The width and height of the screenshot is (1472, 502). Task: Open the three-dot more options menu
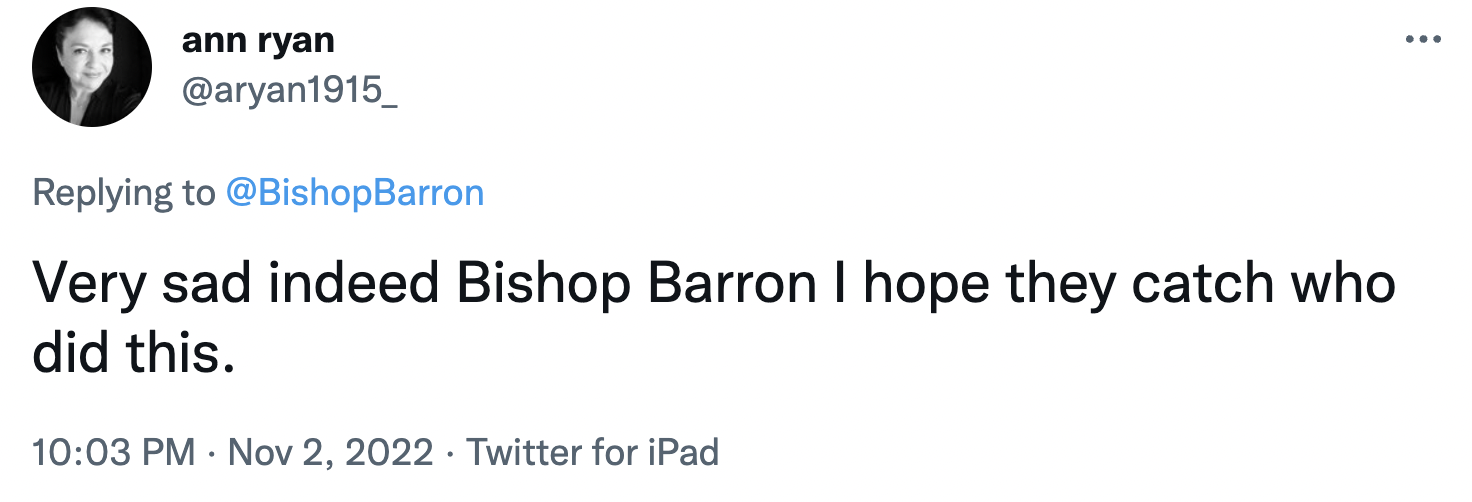(1424, 41)
